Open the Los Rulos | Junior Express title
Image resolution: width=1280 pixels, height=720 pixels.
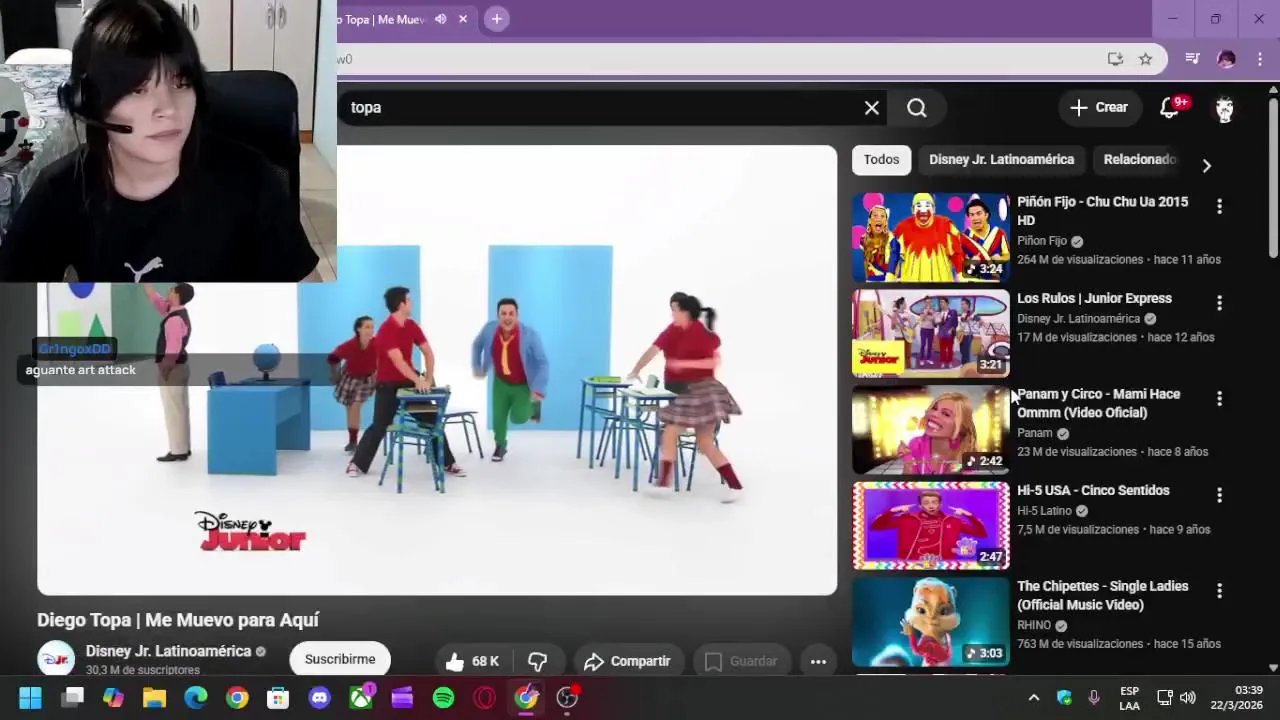point(1094,298)
